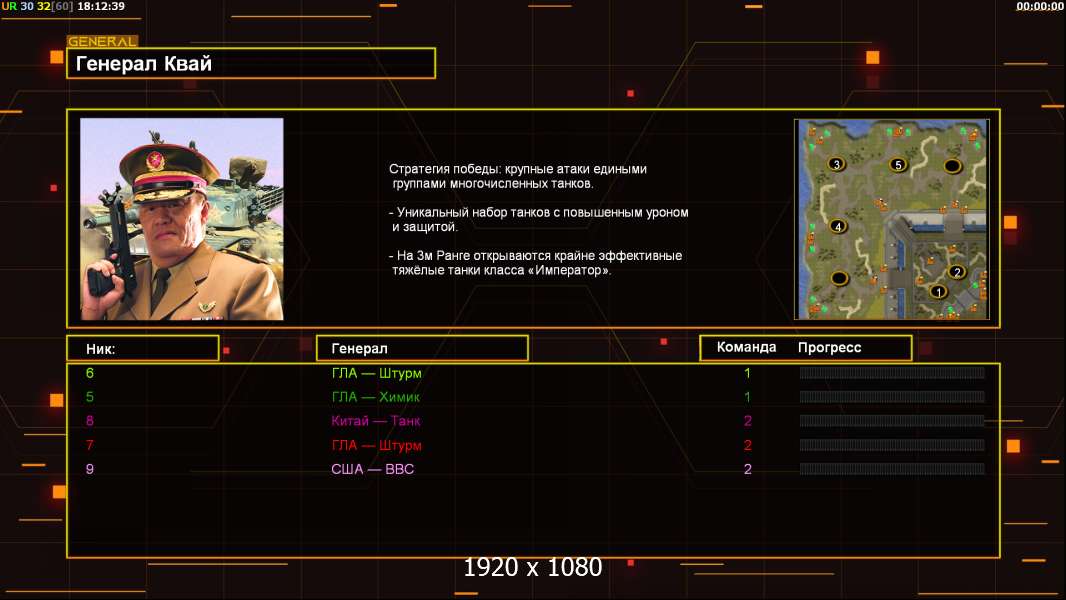The height and width of the screenshot is (600, 1066).
Task: Select player nick 7 in the list
Action: point(90,445)
